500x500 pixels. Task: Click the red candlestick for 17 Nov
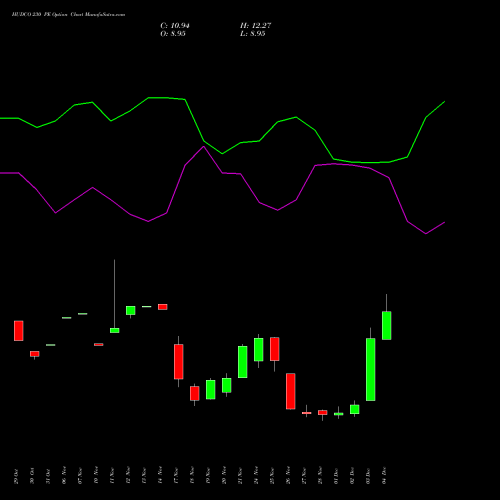[179, 362]
